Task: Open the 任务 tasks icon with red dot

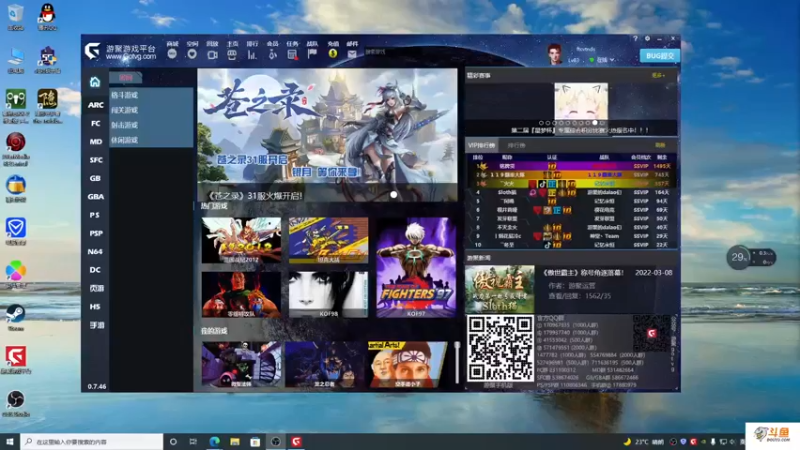Action: tap(292, 54)
